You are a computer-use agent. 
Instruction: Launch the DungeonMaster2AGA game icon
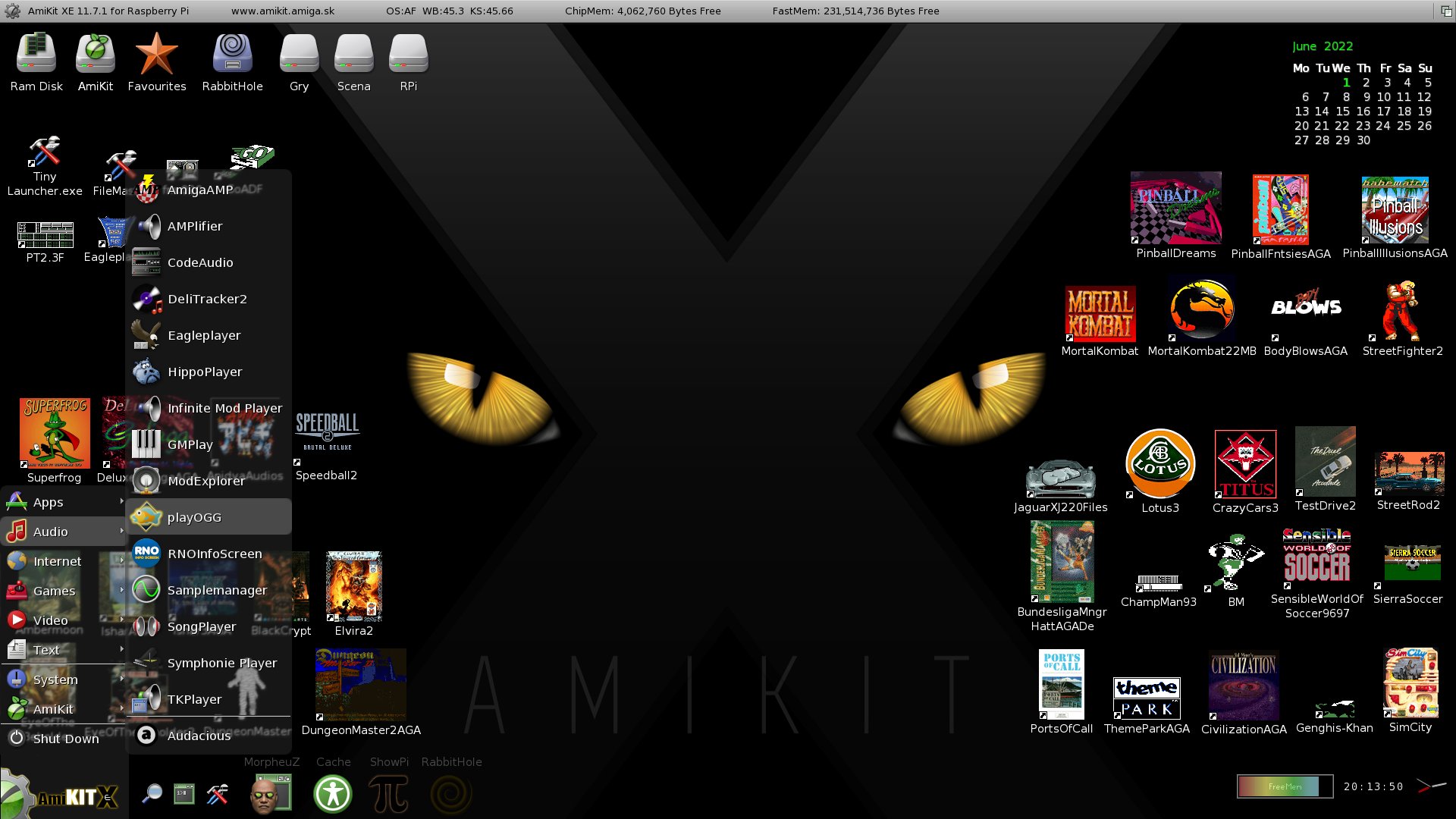pos(360,684)
